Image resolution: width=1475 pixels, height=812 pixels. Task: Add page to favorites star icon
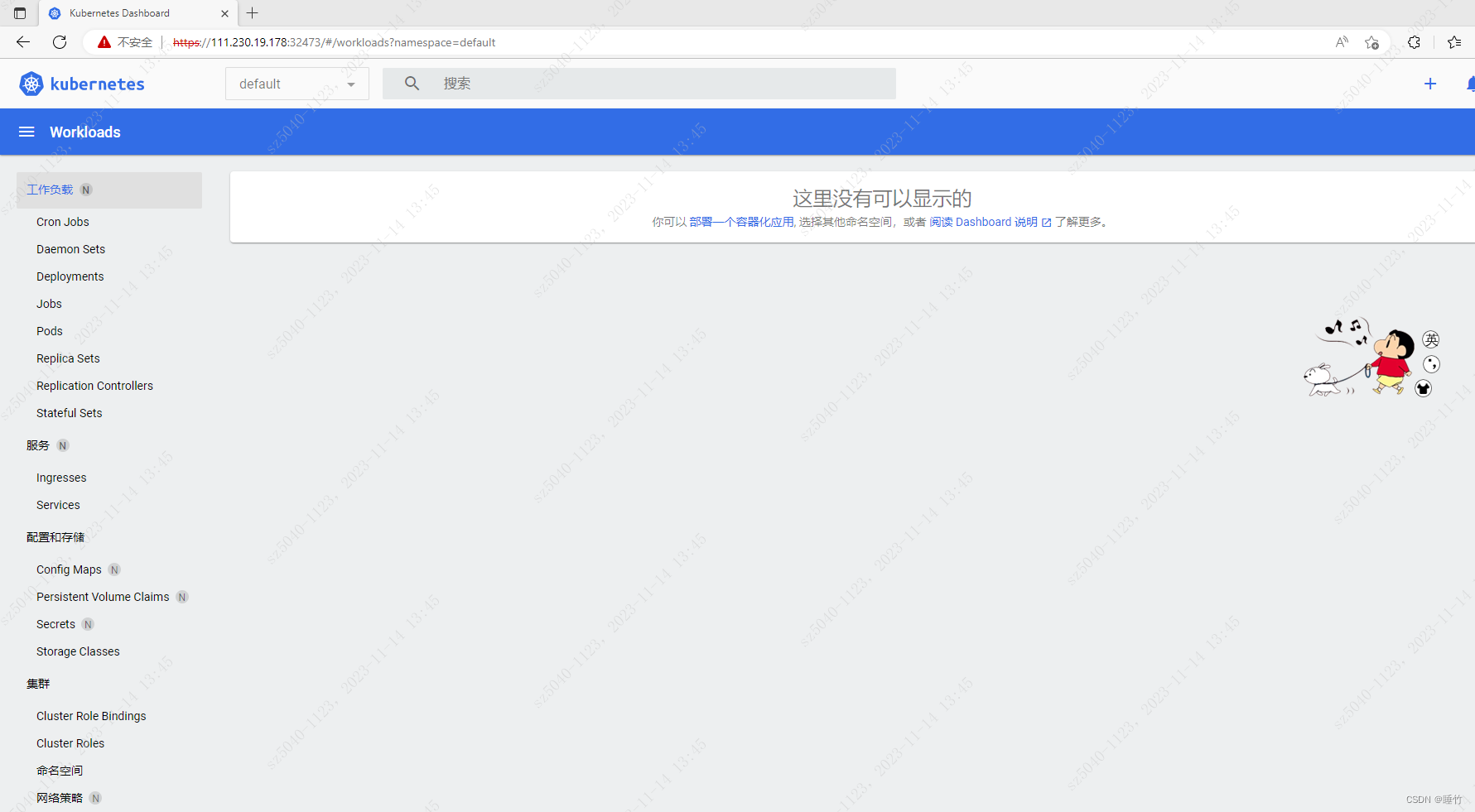click(x=1372, y=42)
